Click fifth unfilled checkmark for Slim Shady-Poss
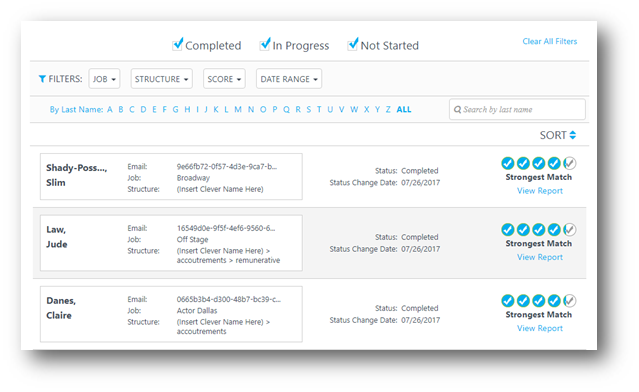 click(x=570, y=163)
